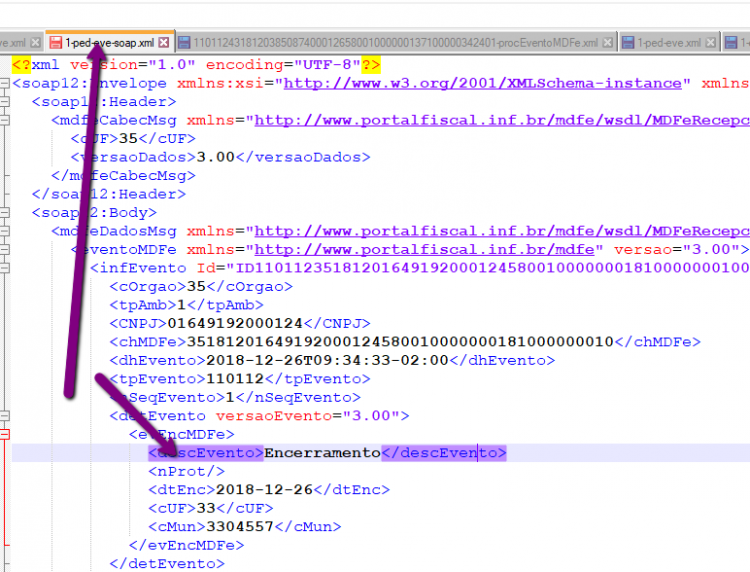Click the dtEnc date 2018-12-26
Image resolution: width=750 pixels, height=572 pixels.
point(264,490)
